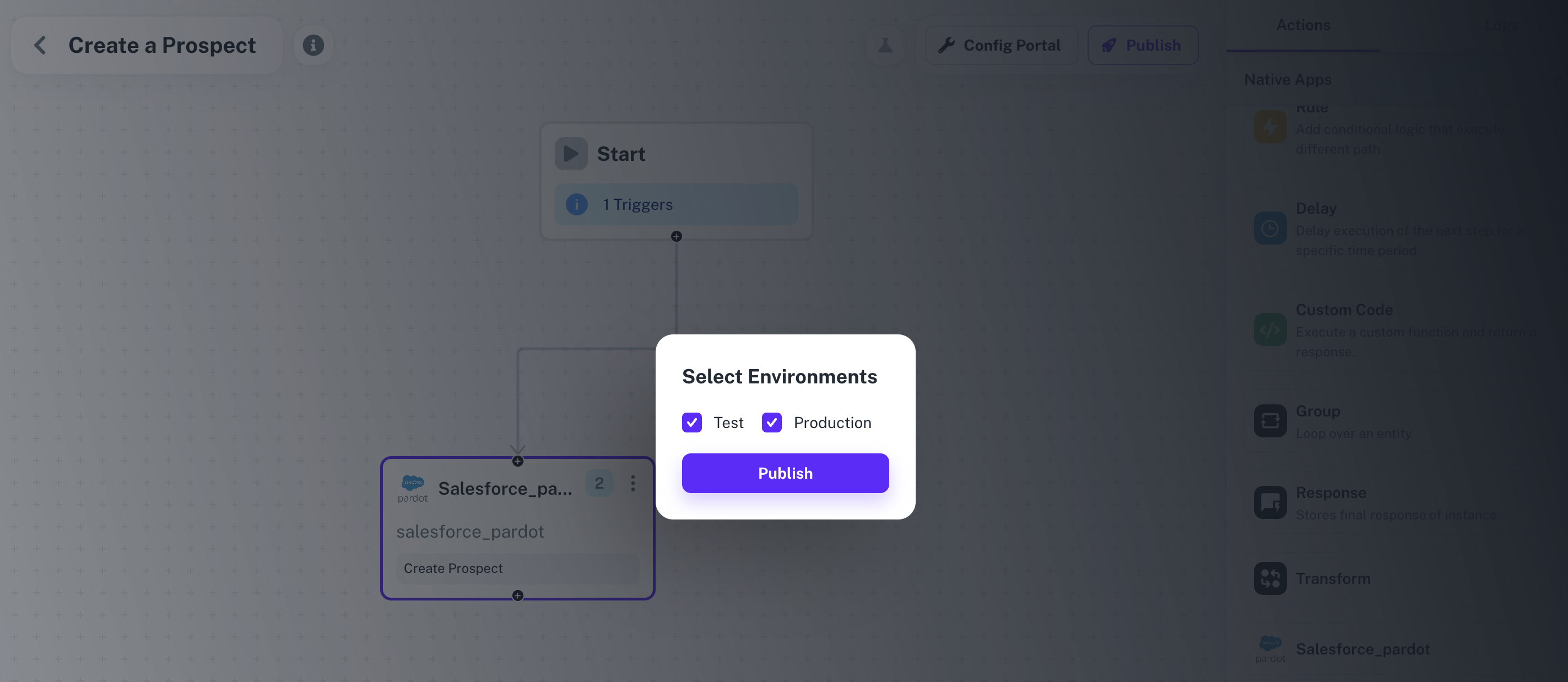Viewport: 1568px width, 682px height.
Task: Uncheck the Production environment checkbox
Action: point(771,422)
